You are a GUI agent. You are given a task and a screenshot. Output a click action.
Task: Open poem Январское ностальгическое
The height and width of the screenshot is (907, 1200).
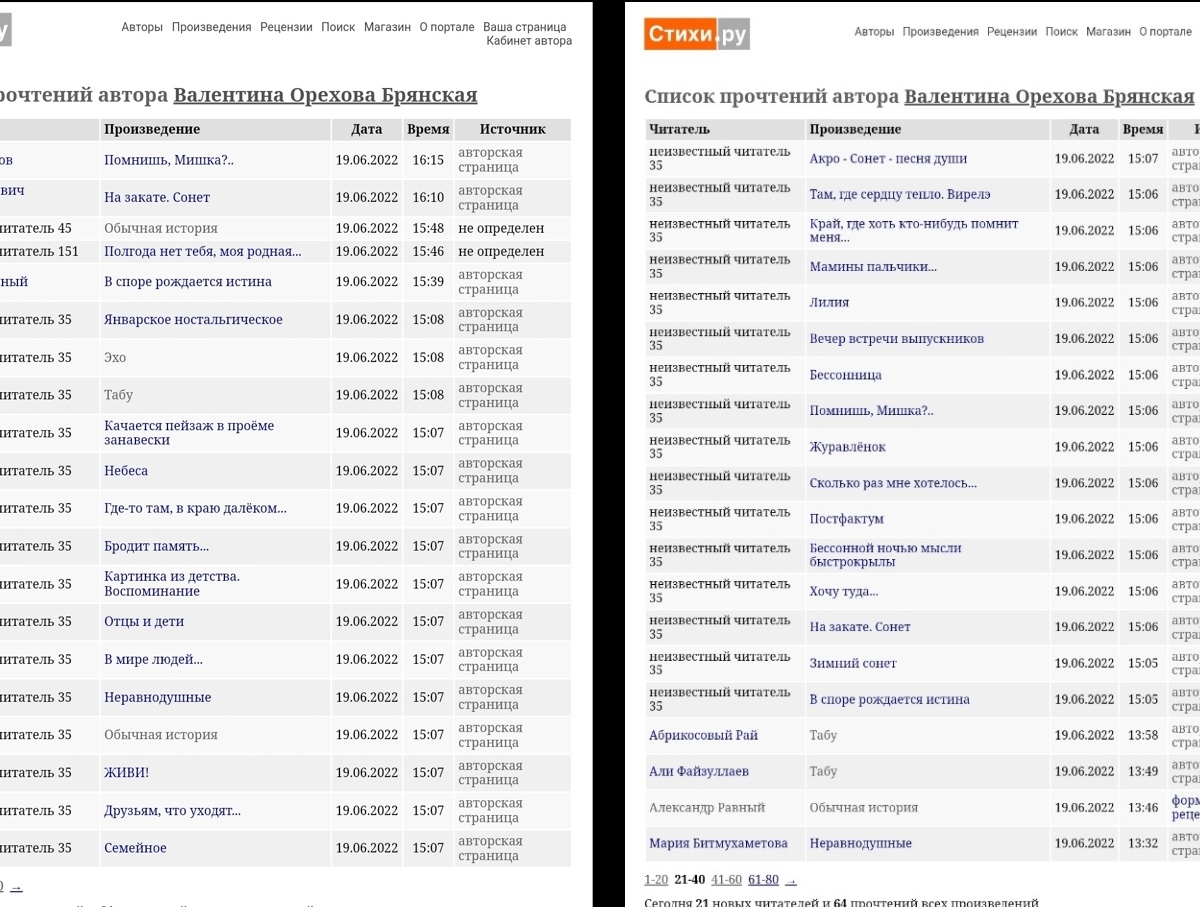point(193,320)
